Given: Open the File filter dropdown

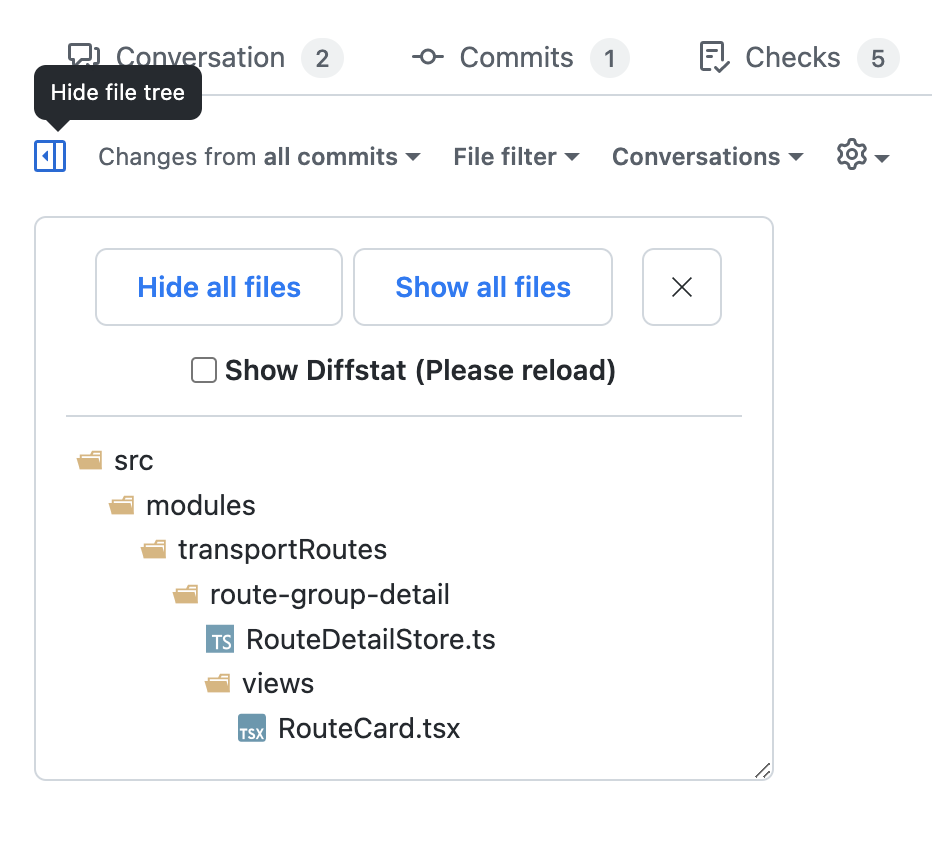Looking at the screenshot, I should tap(516, 157).
